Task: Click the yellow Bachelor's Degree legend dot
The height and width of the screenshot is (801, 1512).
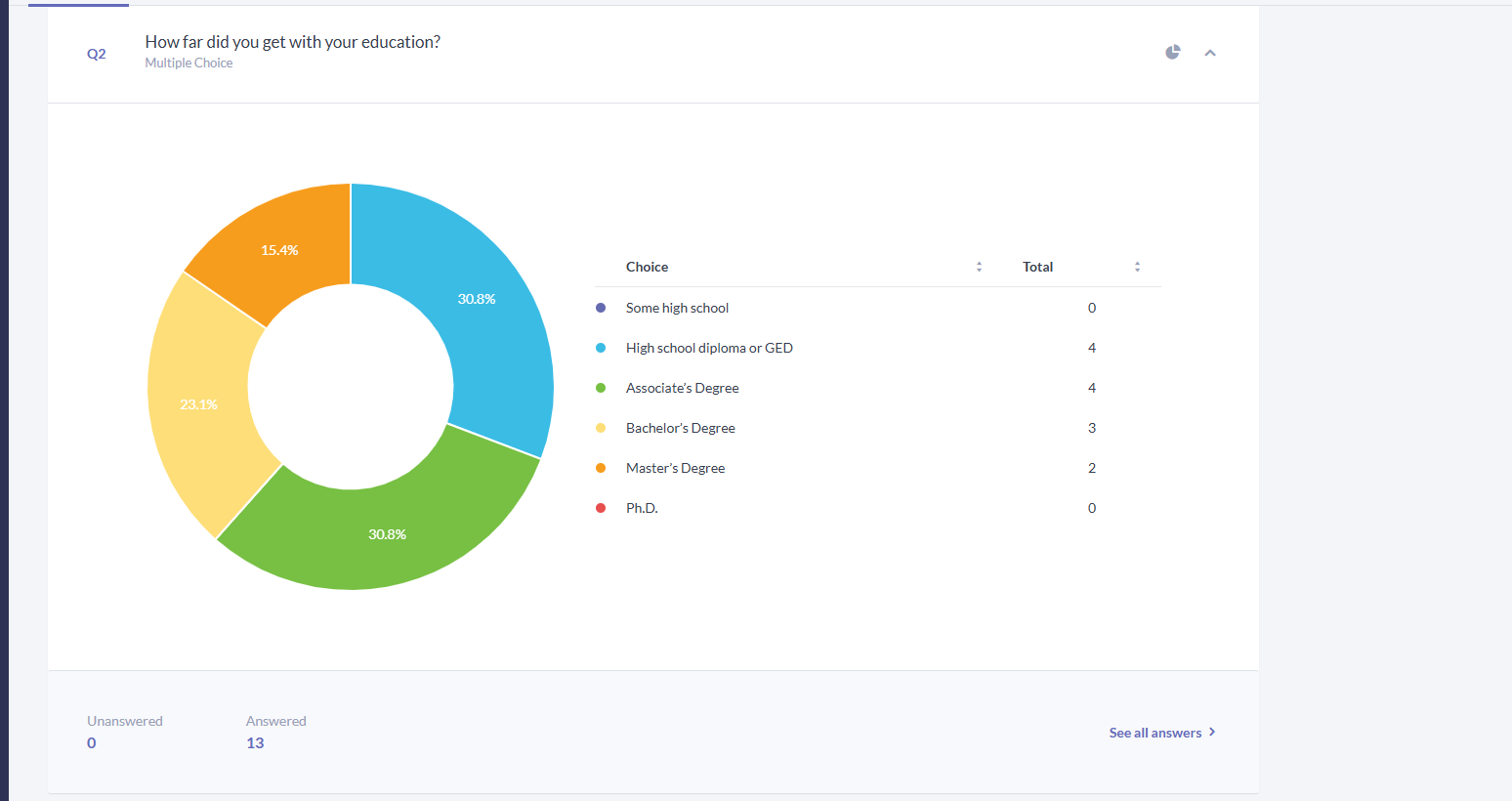Action: pos(601,428)
